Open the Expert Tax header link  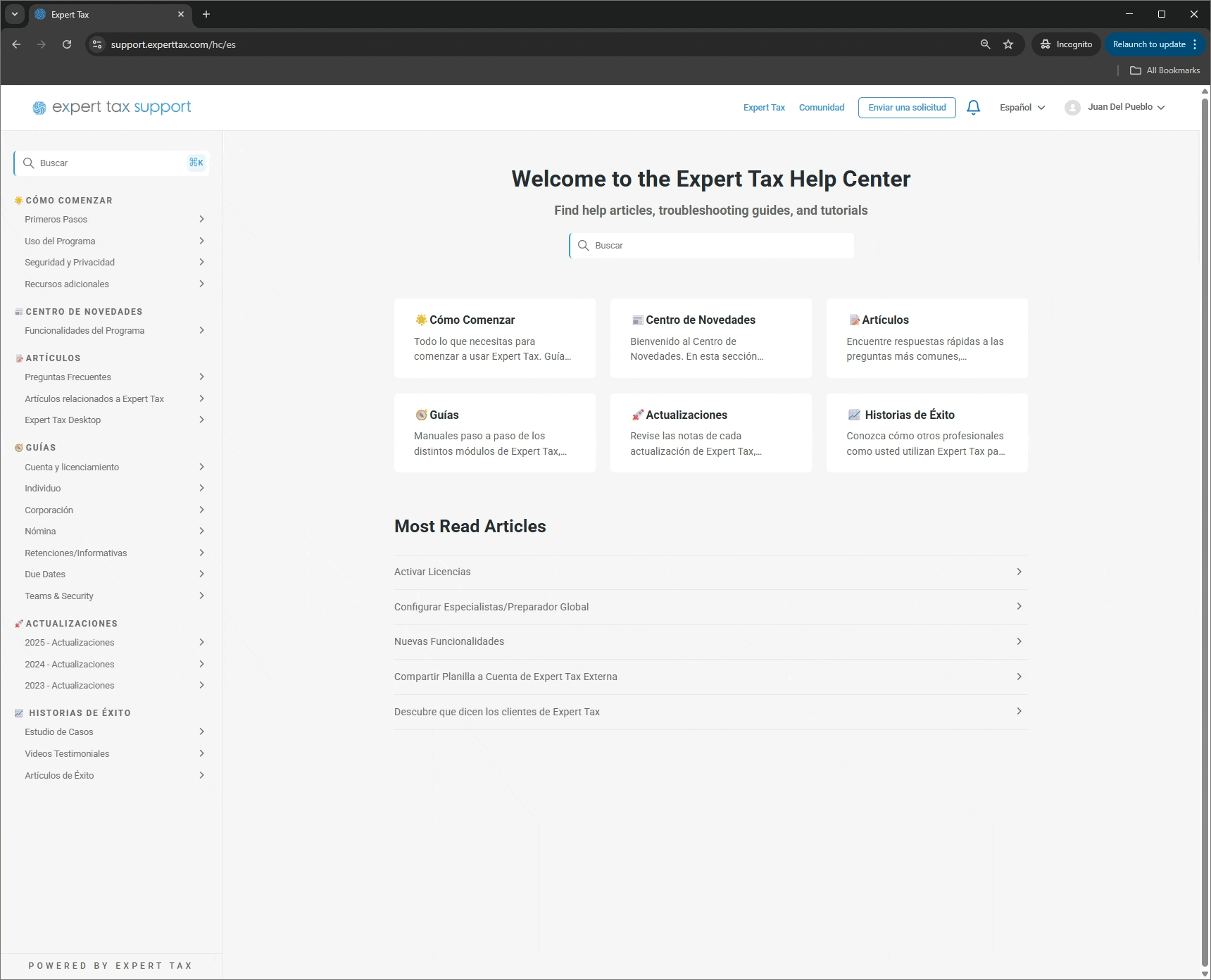pyautogui.click(x=764, y=108)
